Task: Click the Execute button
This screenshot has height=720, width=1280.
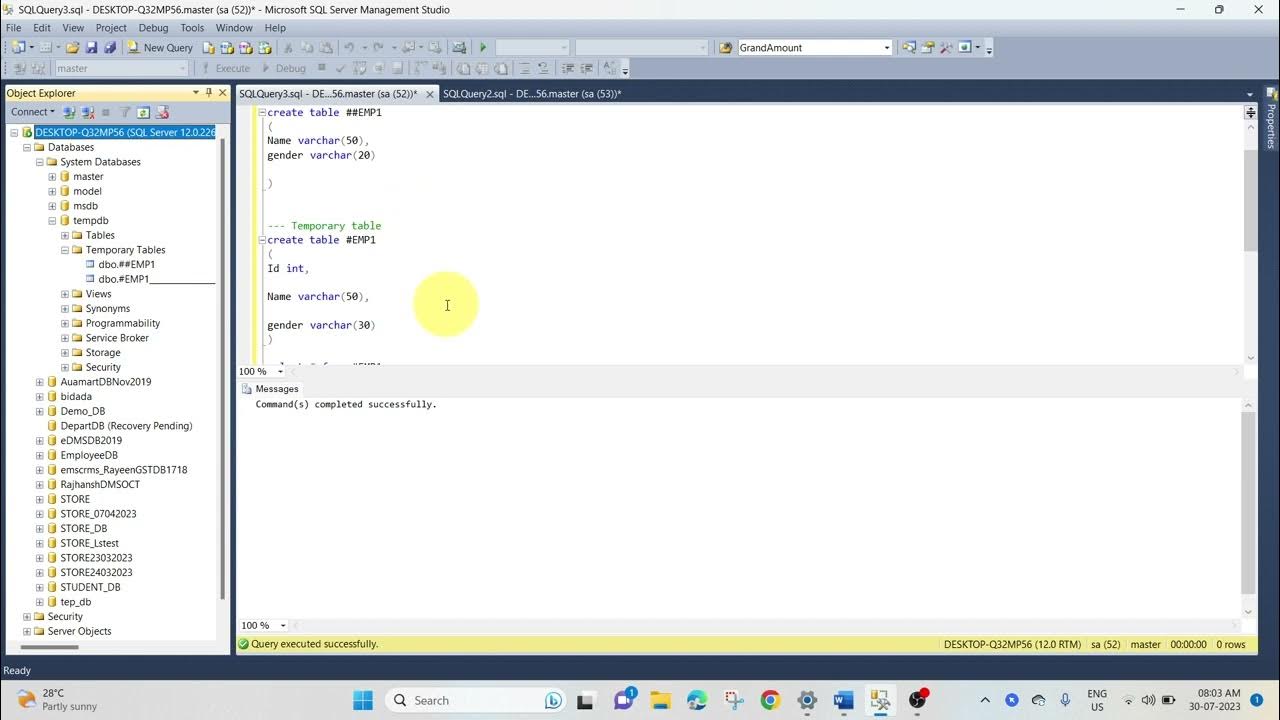Action: tap(225, 68)
